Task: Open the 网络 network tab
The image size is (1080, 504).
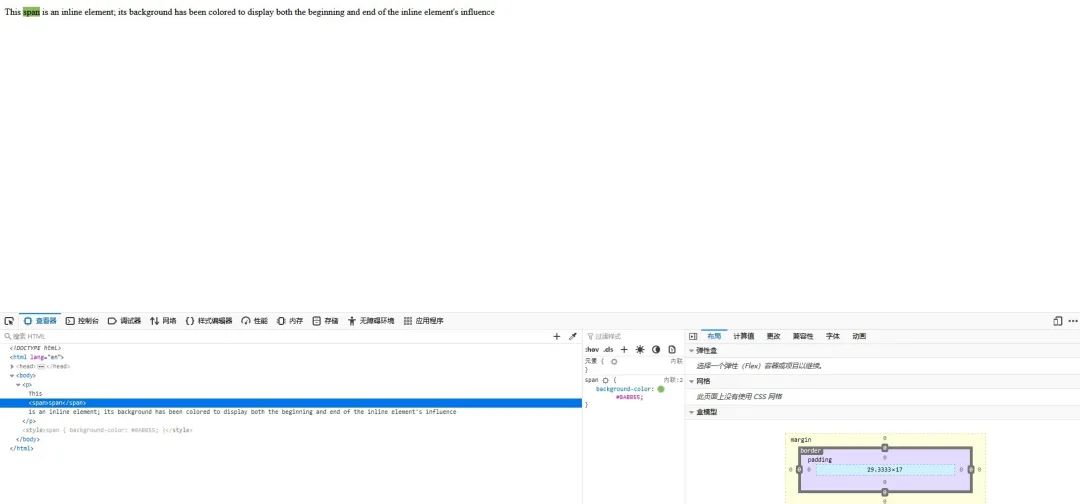Action: (x=163, y=321)
